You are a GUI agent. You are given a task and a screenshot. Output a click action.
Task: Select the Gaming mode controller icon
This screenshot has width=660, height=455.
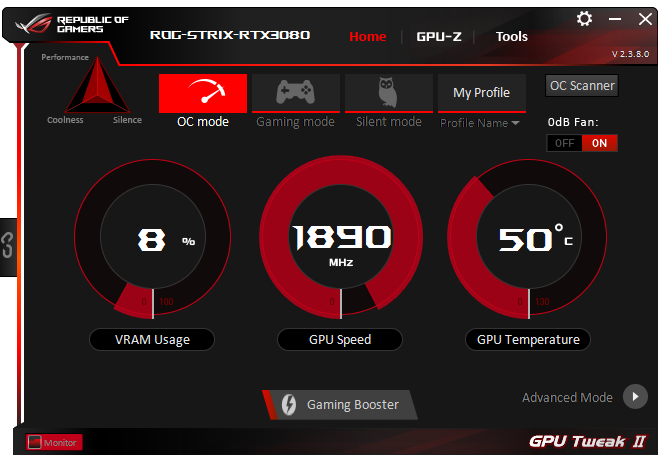click(295, 93)
